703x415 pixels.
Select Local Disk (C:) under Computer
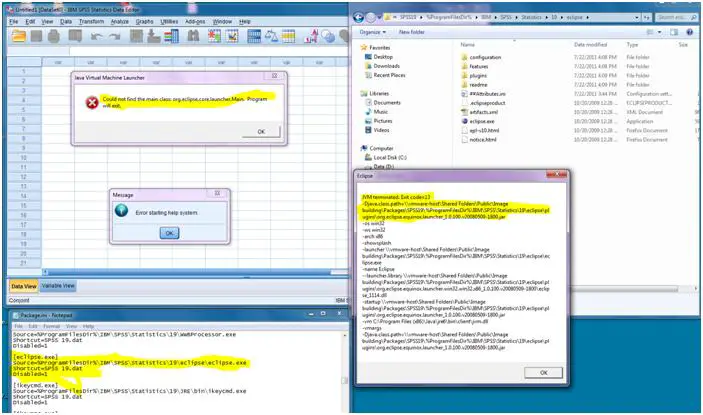[385, 157]
